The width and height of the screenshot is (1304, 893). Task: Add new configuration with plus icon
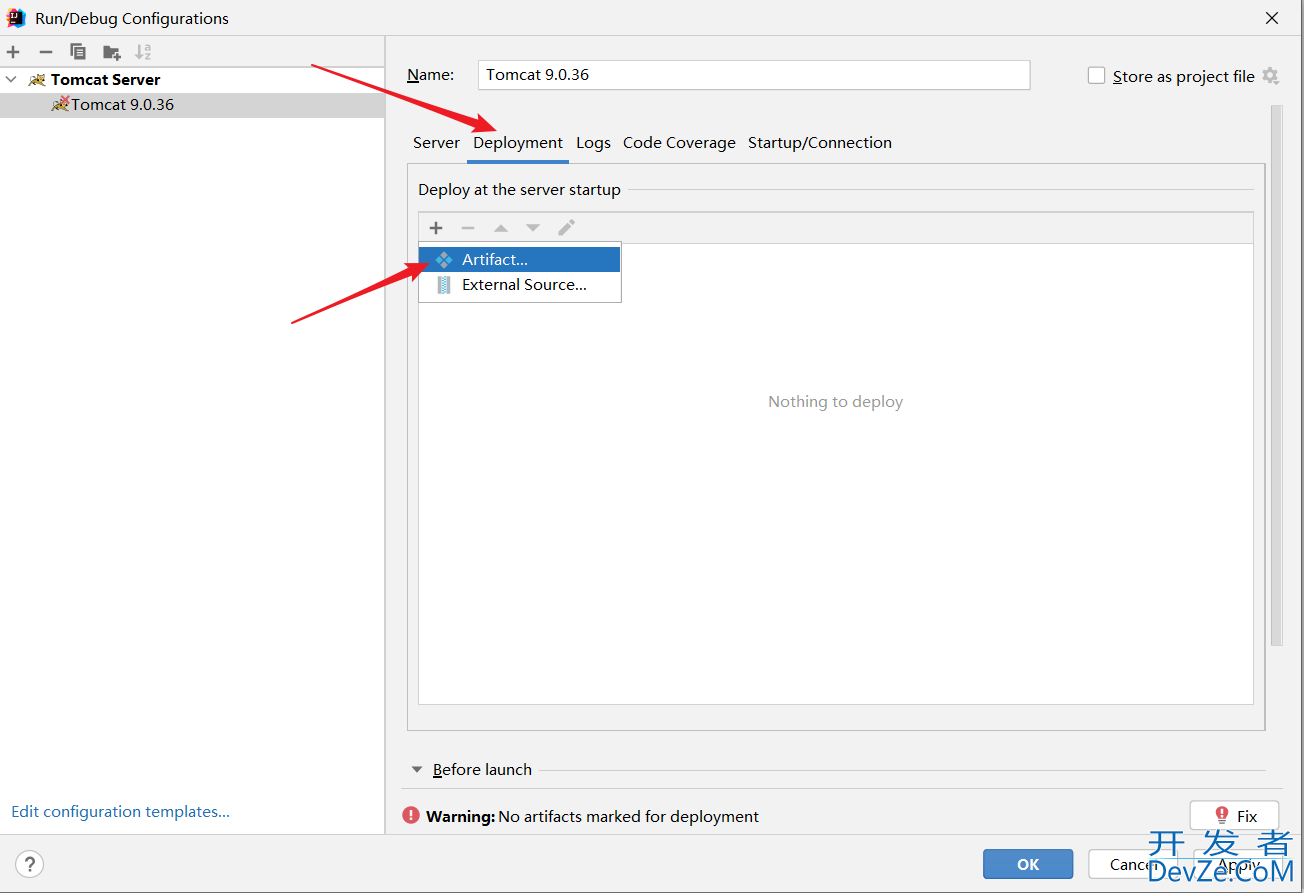click(x=13, y=52)
